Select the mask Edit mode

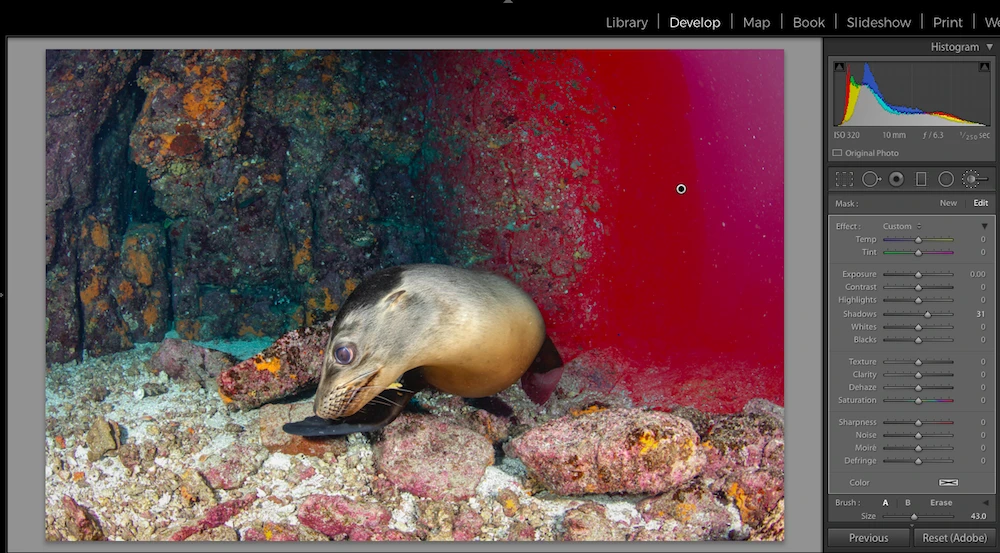click(980, 203)
